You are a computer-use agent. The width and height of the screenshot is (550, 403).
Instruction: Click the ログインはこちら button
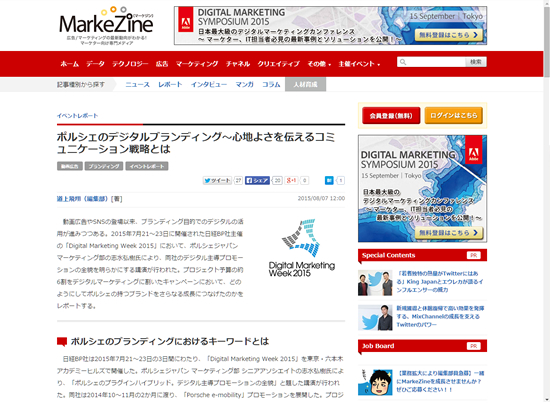pos(454,115)
